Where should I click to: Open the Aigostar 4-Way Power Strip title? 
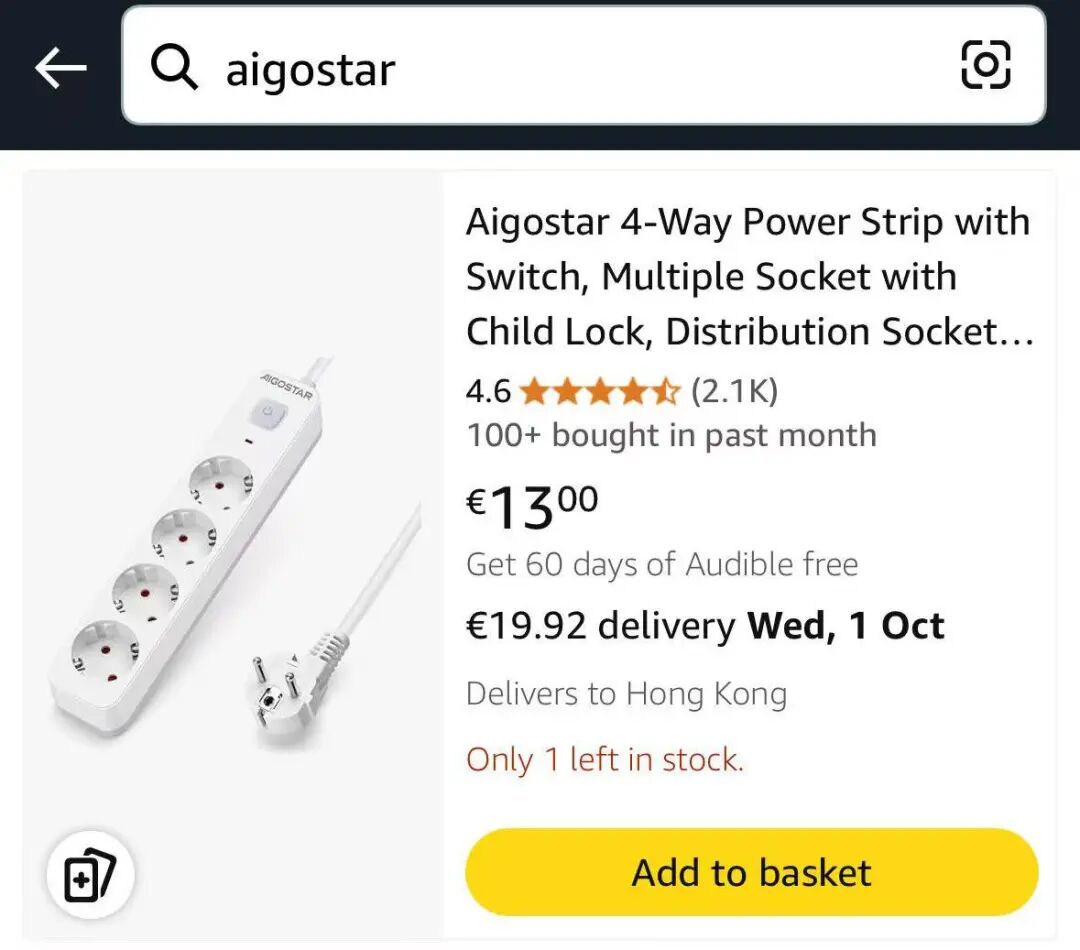(748, 277)
